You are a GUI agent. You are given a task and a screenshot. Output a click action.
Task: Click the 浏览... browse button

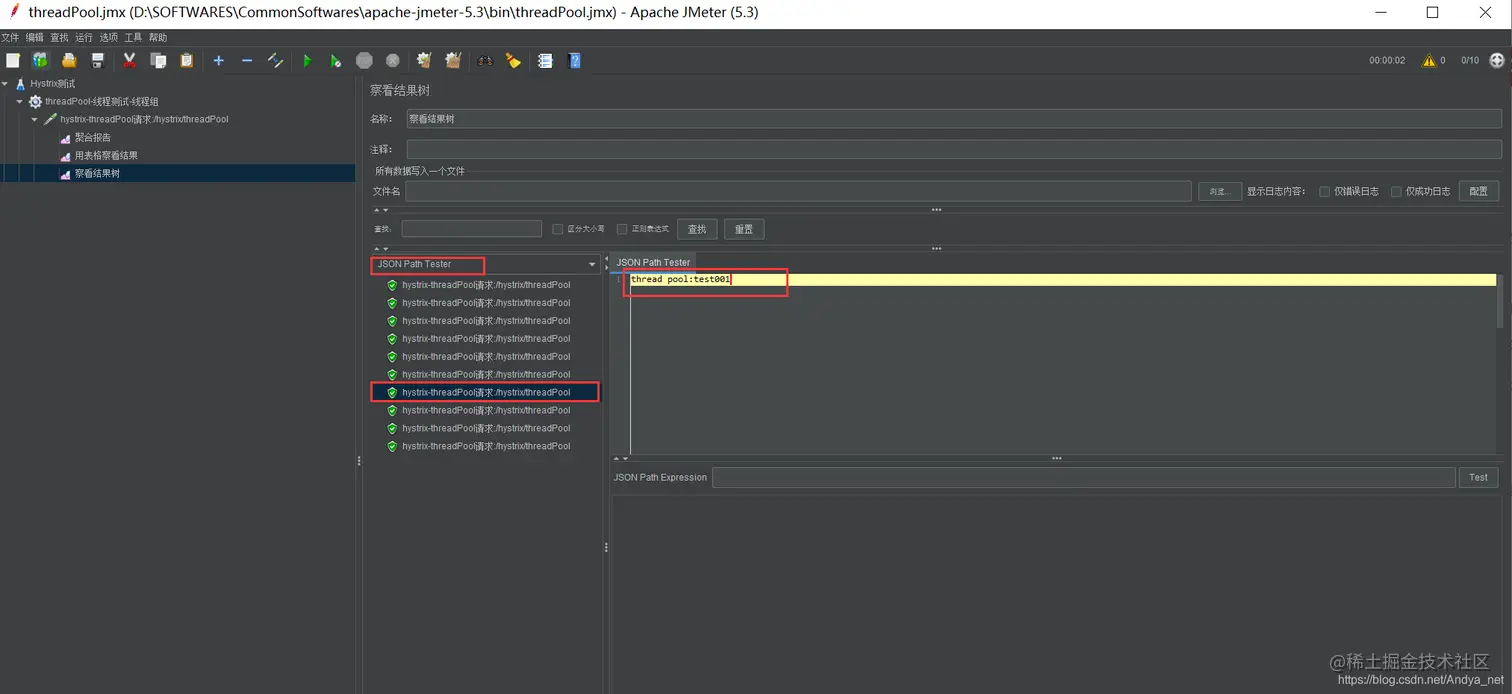point(1220,191)
